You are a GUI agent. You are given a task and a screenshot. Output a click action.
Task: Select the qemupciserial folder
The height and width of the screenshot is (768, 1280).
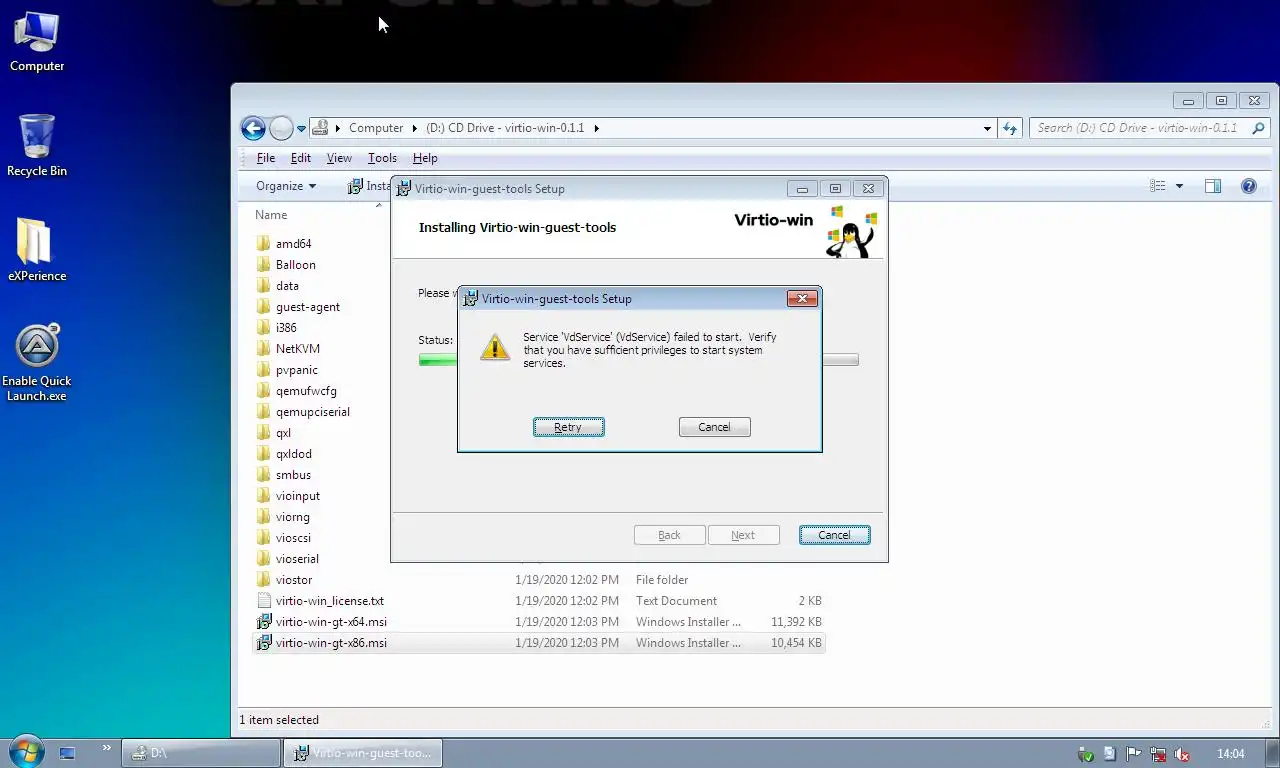click(313, 412)
